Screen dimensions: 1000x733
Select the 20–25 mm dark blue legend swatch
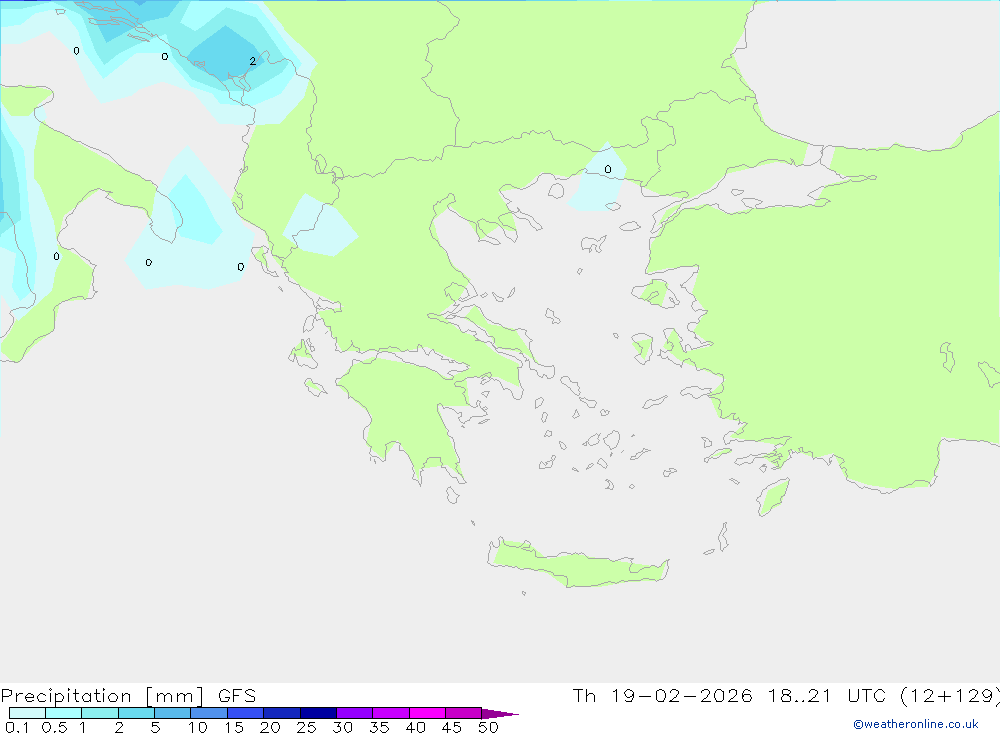click(281, 713)
